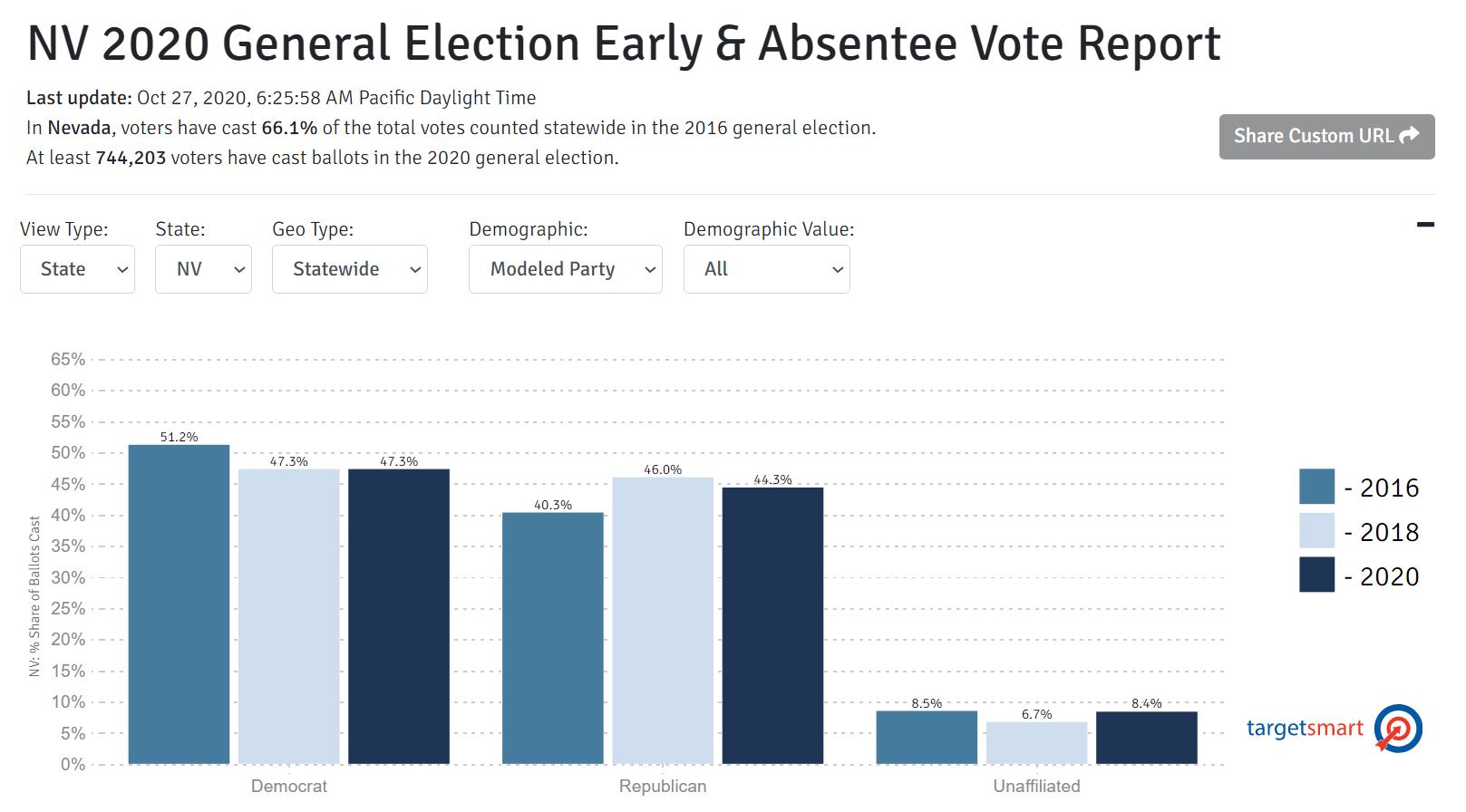Click the targetsmart logo text

1305,729
